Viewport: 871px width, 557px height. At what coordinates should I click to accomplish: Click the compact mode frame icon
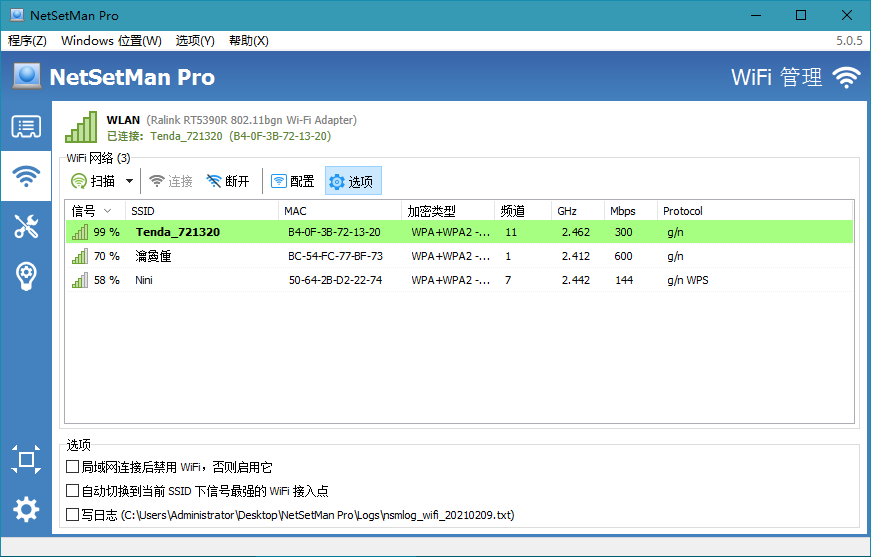(x=26, y=460)
